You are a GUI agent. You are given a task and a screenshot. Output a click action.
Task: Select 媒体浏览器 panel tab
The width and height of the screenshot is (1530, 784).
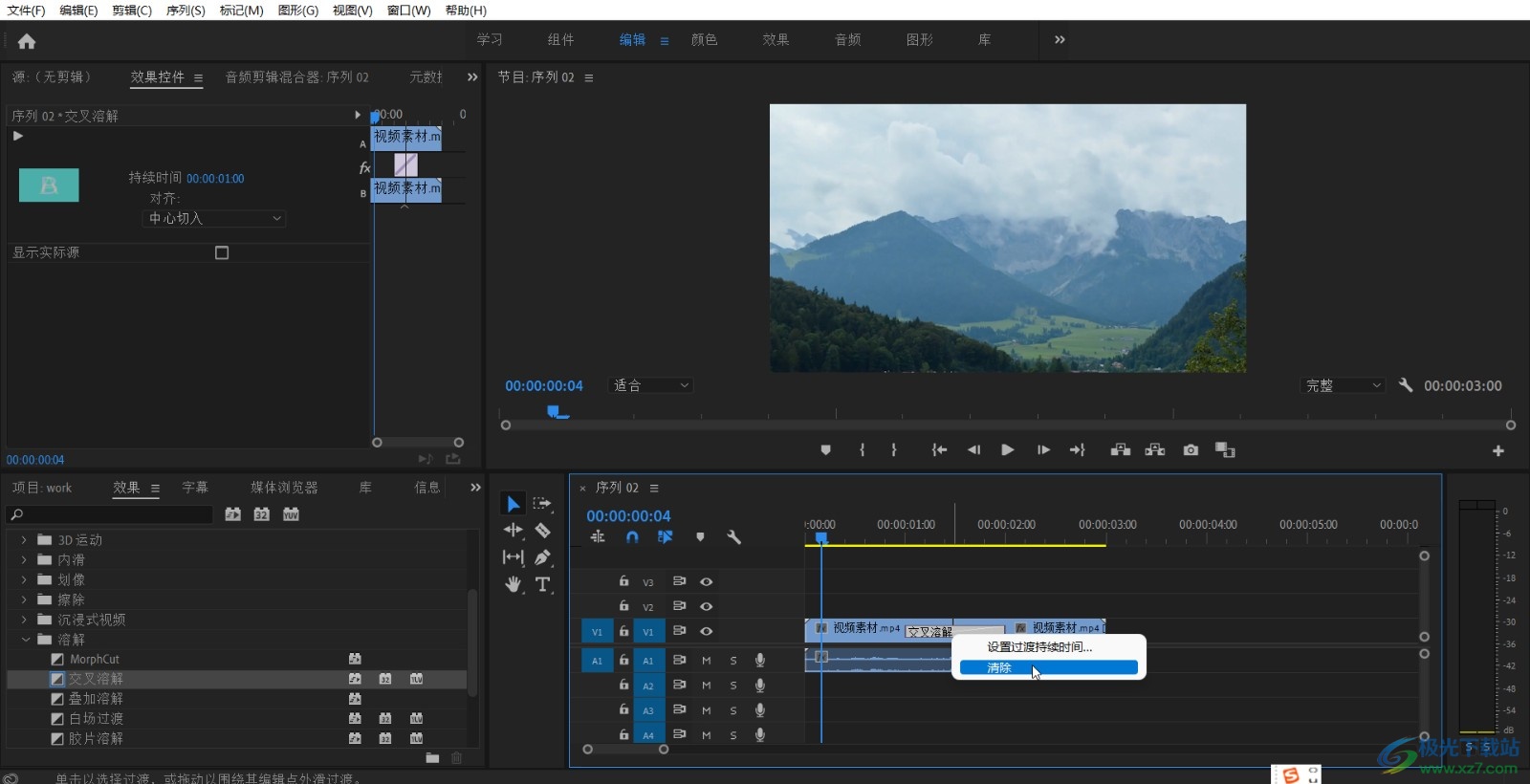tap(284, 488)
